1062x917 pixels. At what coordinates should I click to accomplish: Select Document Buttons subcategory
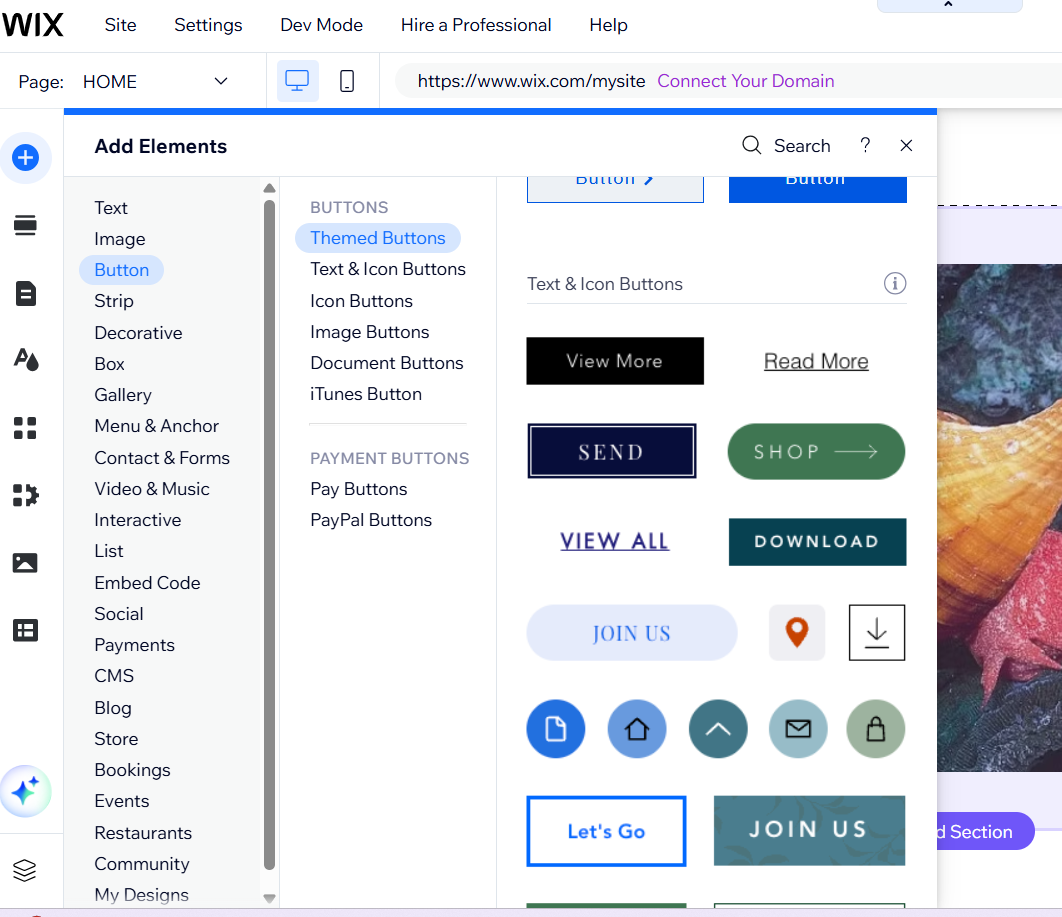click(x=387, y=363)
